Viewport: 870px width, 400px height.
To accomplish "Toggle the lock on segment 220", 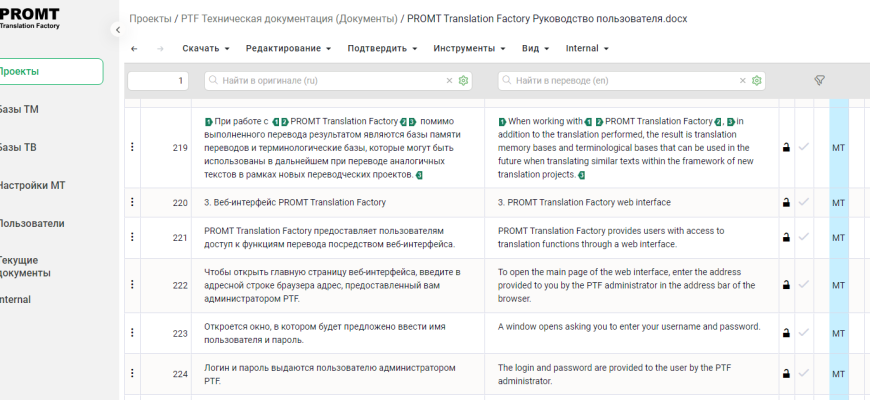I will [786, 202].
